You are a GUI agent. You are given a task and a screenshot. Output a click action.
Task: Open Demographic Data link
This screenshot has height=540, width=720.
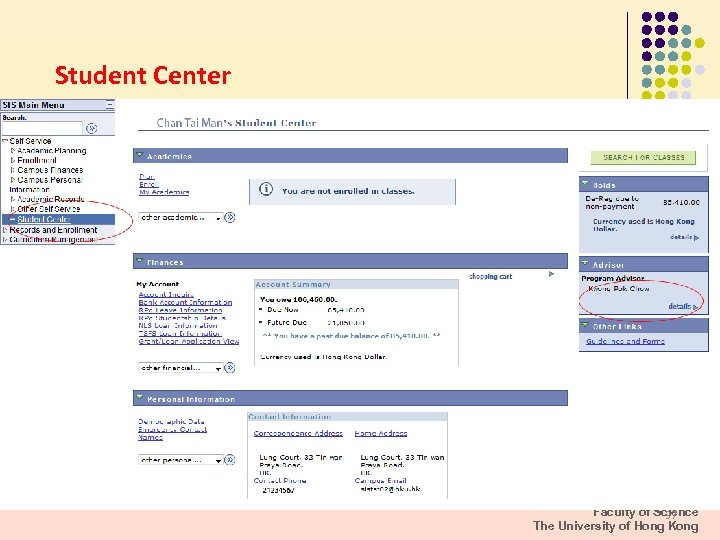[171, 421]
